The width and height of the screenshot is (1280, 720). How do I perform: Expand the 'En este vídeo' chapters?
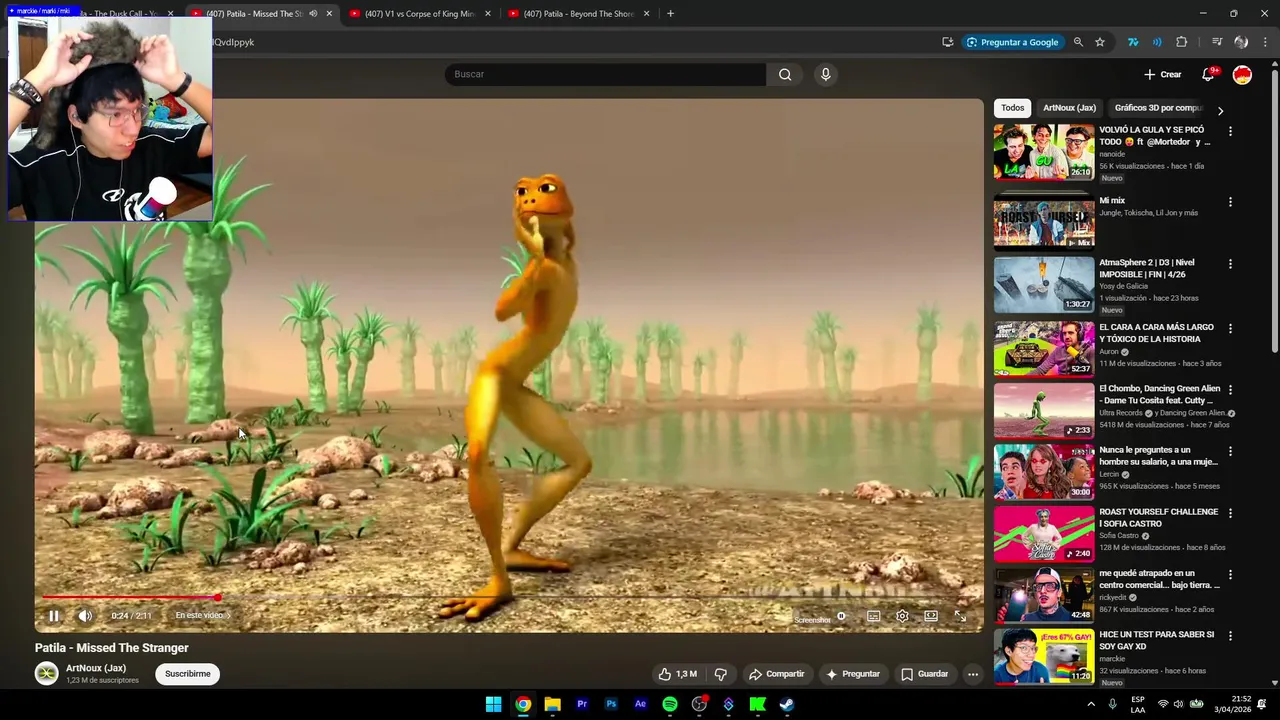tap(203, 616)
